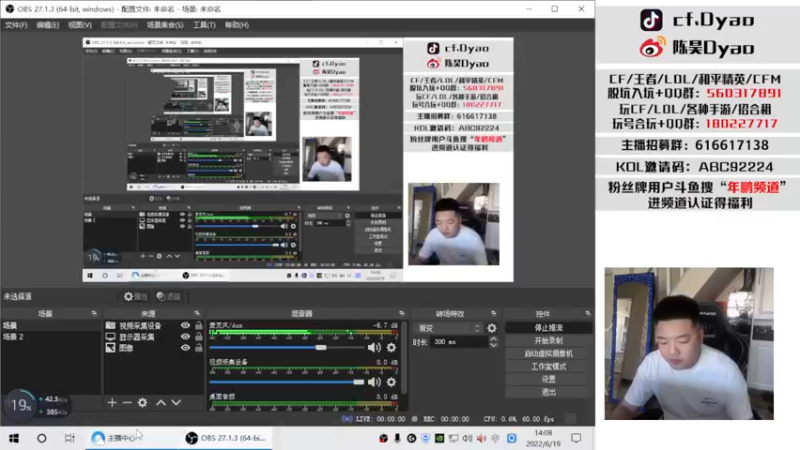Open 麦克风/Aux audio gear settings
The image size is (800, 450).
[391, 347]
